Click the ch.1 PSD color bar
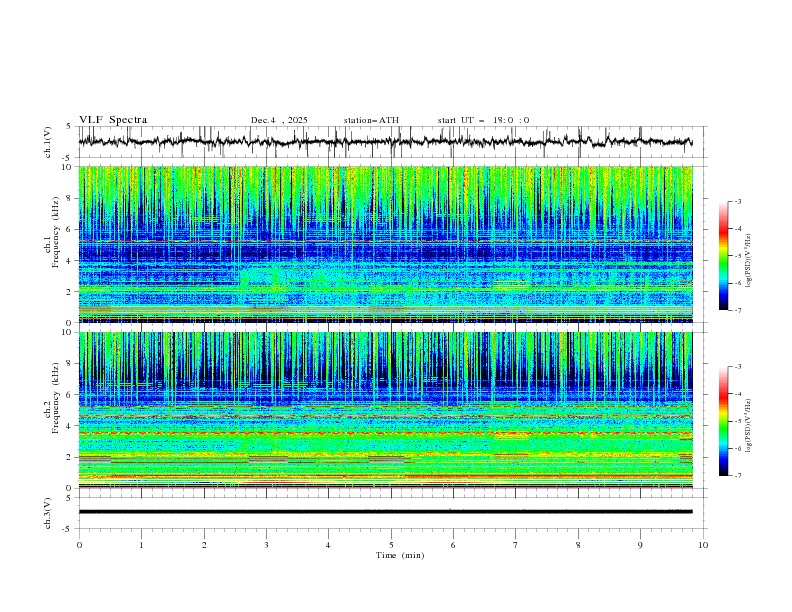This screenshot has width=792, height=612. [x=723, y=256]
